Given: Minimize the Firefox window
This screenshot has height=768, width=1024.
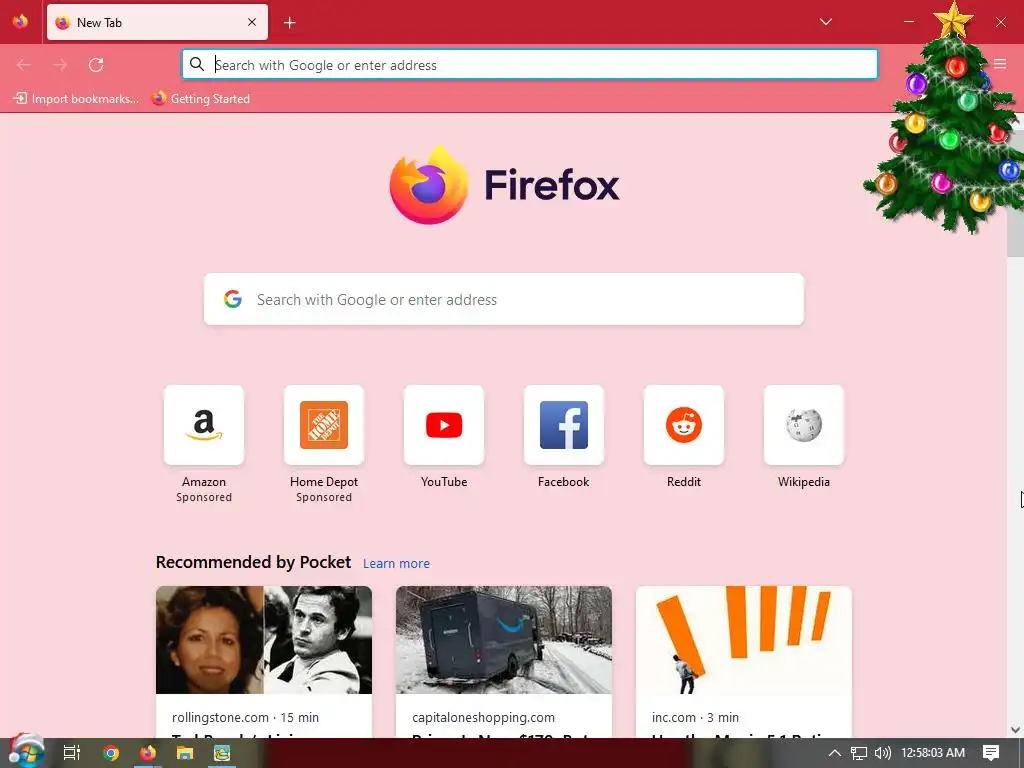Looking at the screenshot, I should tap(908, 22).
